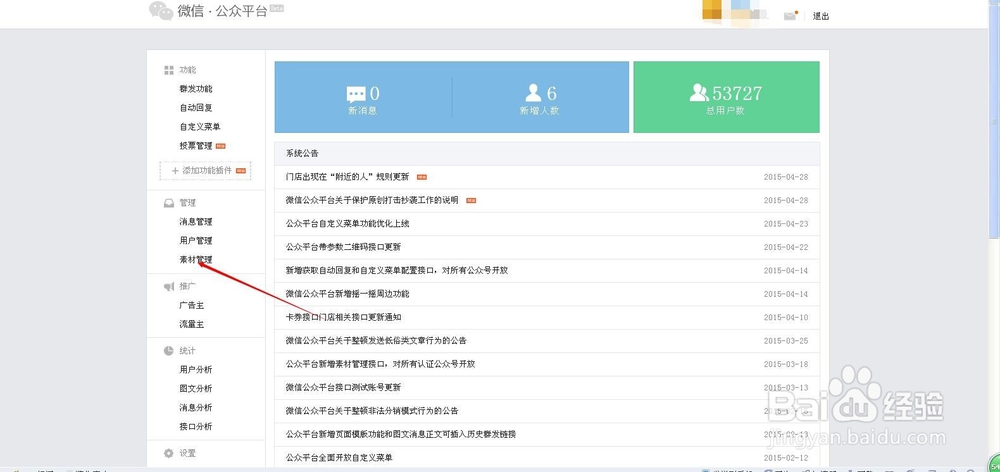This screenshot has height=472, width=1000.
Task: Open announcement 新增获取自动回复和自定义菜单配置接口
Action: tap(397, 270)
